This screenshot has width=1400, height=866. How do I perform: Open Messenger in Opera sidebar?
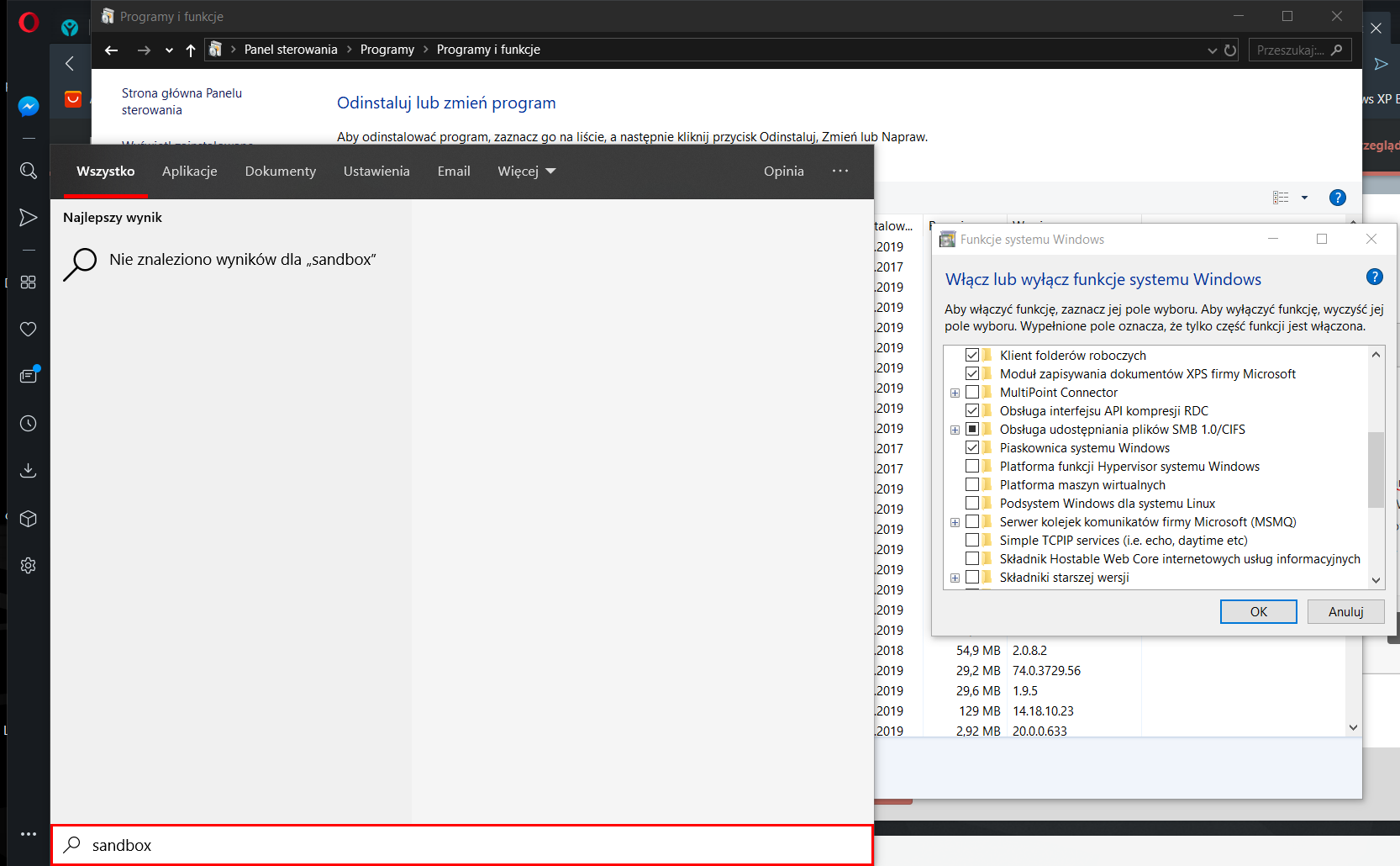click(28, 107)
